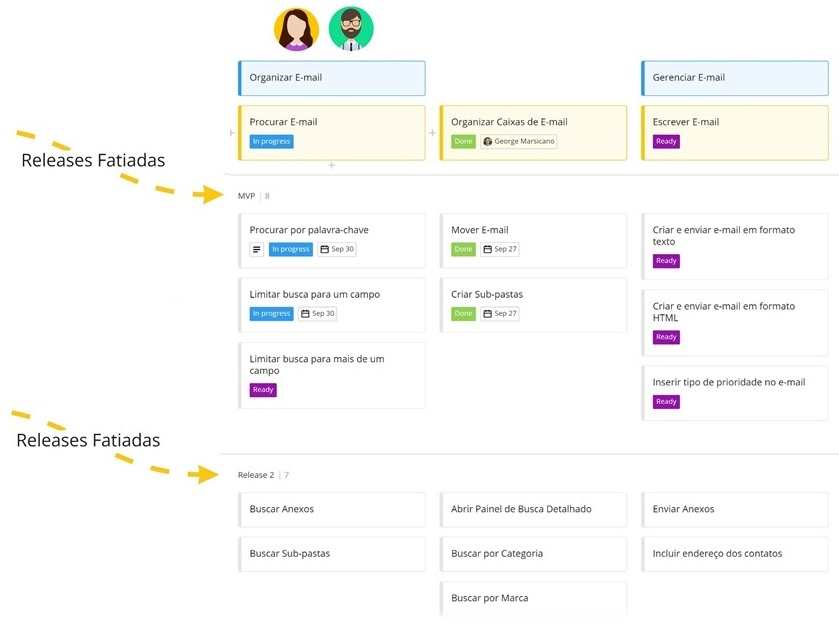
Task: Click the female user persona avatar
Action: click(297, 29)
